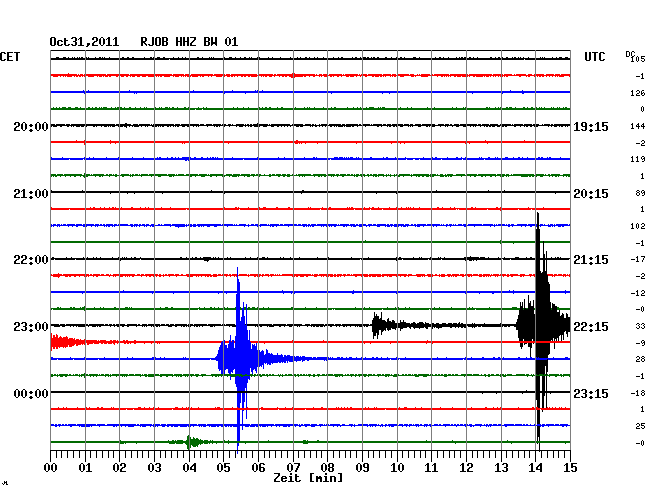Click the 22:00 CET time label
650x494 pixels.
[31, 260]
